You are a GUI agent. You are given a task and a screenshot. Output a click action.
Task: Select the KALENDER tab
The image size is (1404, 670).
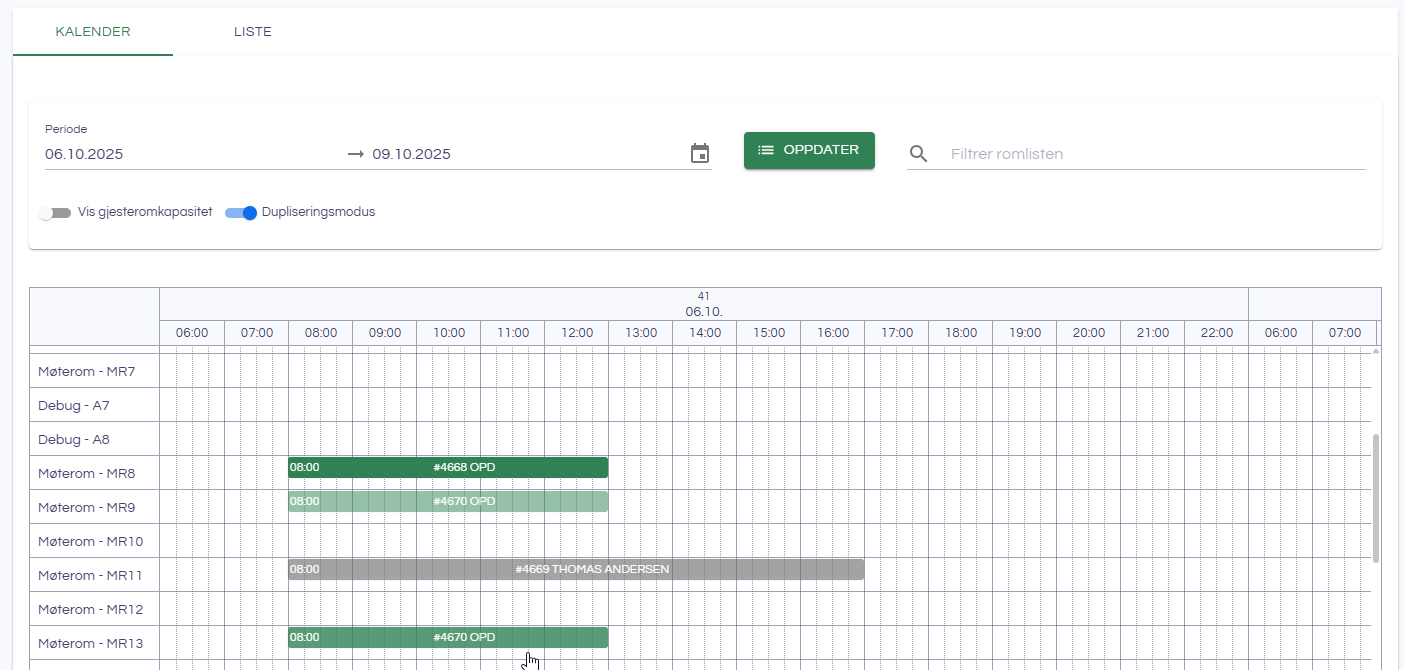[x=93, y=32]
